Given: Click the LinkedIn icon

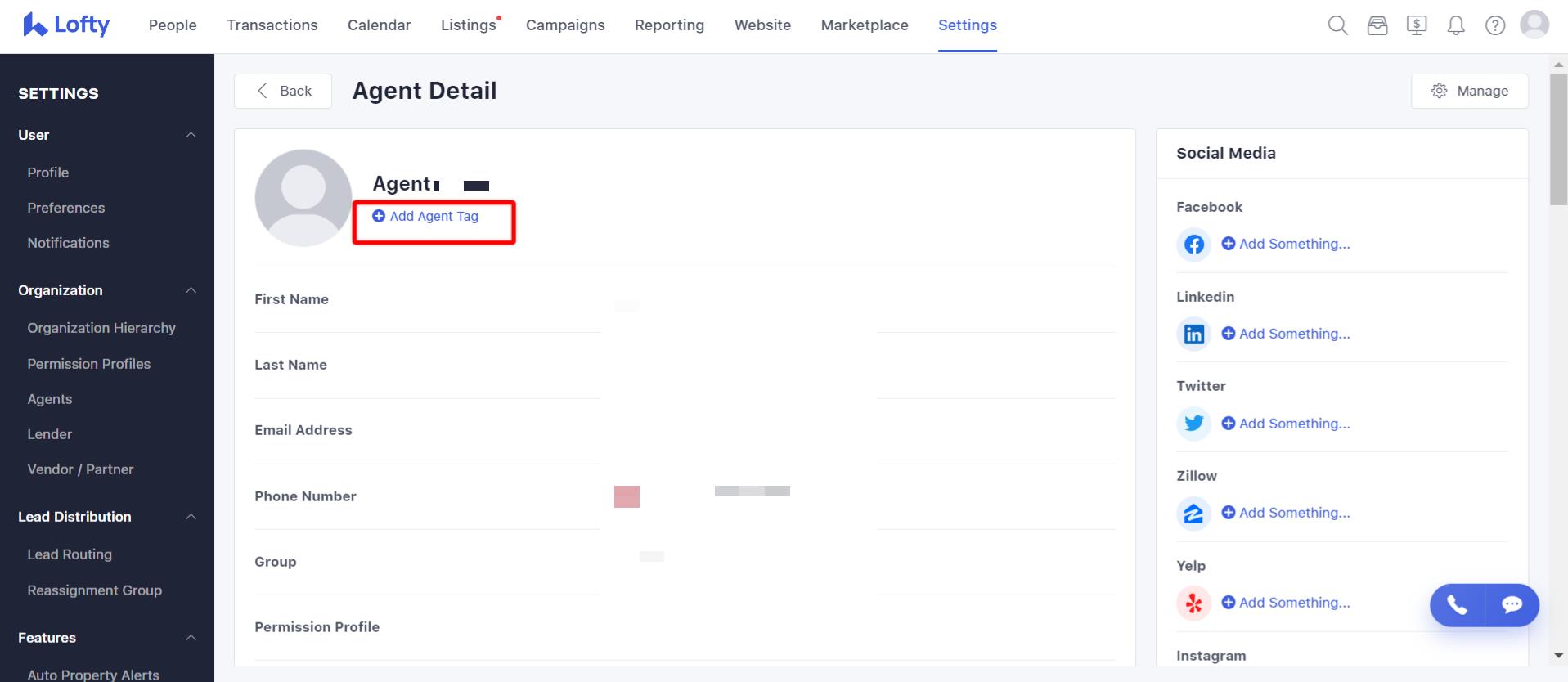Looking at the screenshot, I should pyautogui.click(x=1194, y=334).
